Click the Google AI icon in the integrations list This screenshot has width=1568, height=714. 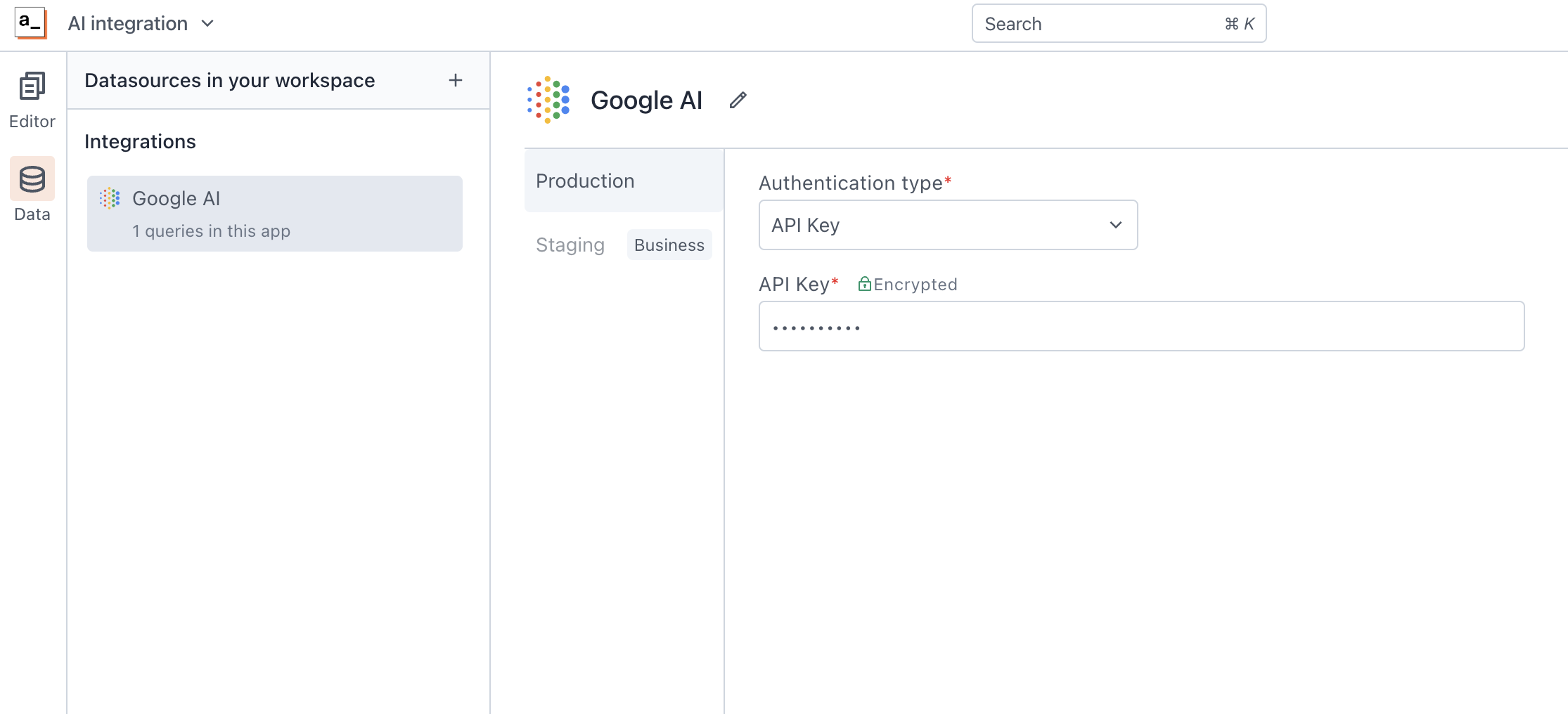(x=110, y=198)
